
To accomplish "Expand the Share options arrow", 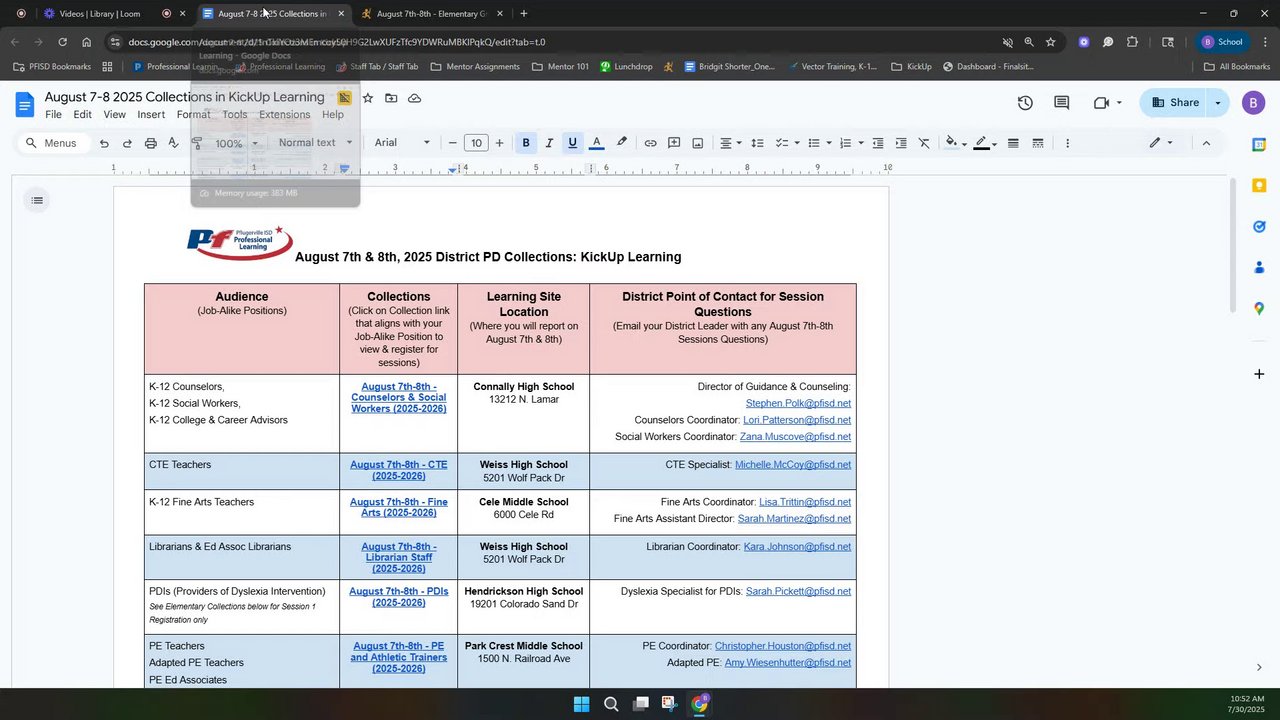I will point(1217,102).
